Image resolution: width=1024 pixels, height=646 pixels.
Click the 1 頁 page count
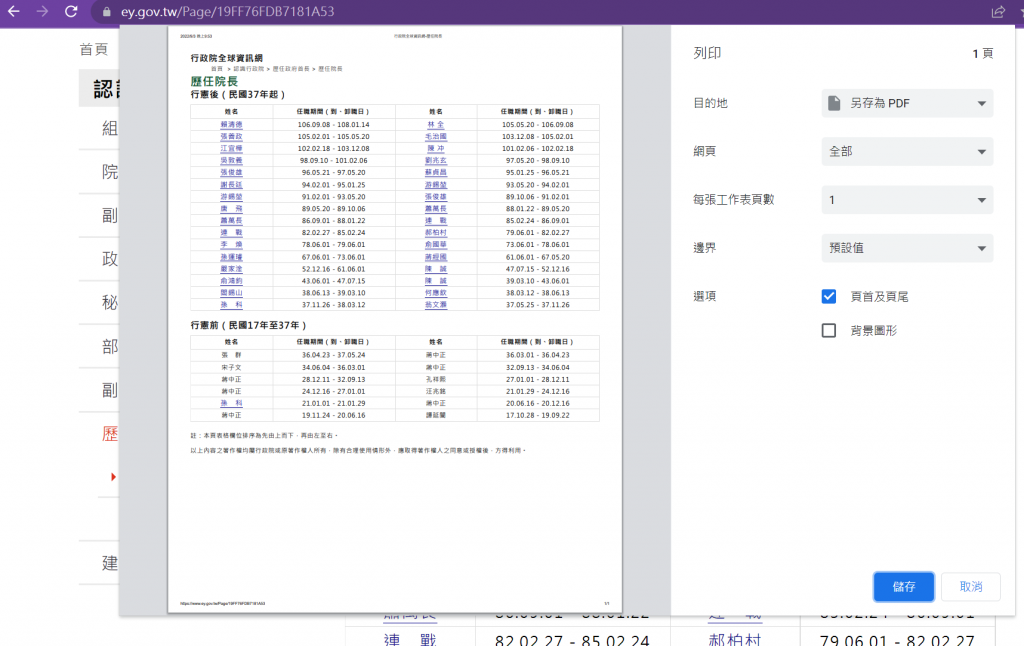[982, 54]
